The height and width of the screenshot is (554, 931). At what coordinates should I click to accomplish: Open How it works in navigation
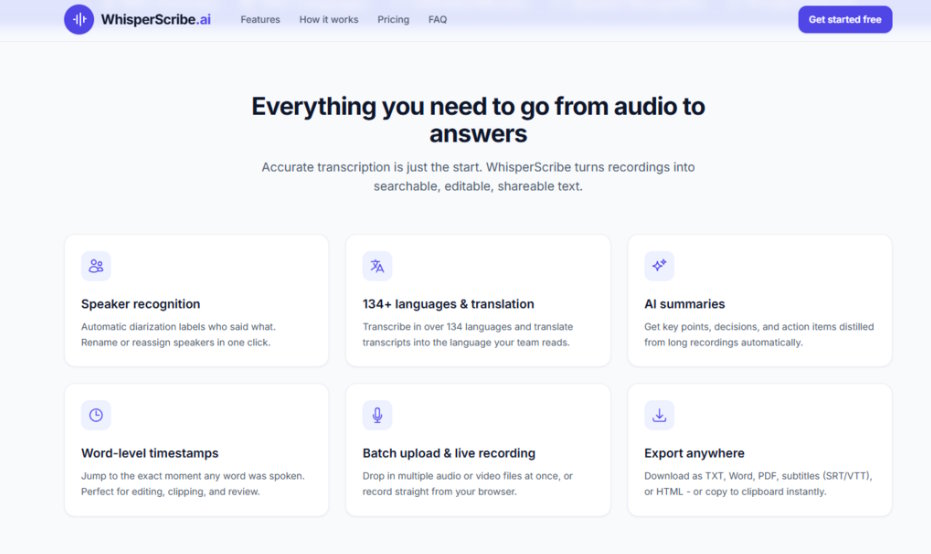pyautogui.click(x=329, y=20)
